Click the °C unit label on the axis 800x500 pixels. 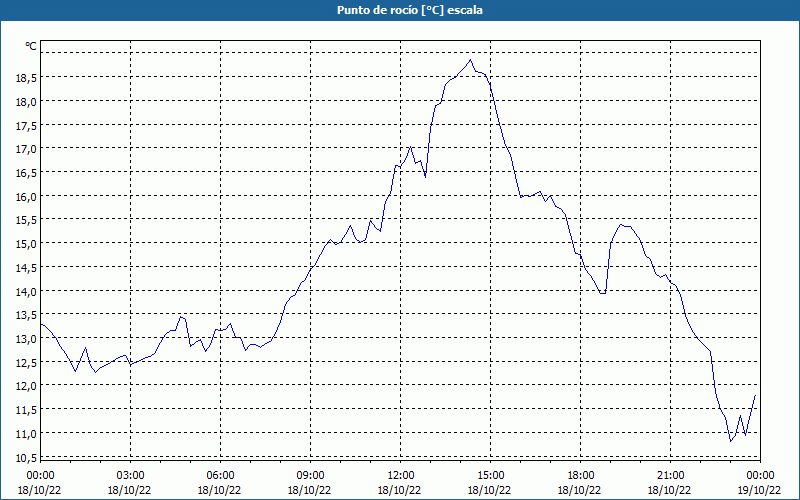[x=31, y=46]
